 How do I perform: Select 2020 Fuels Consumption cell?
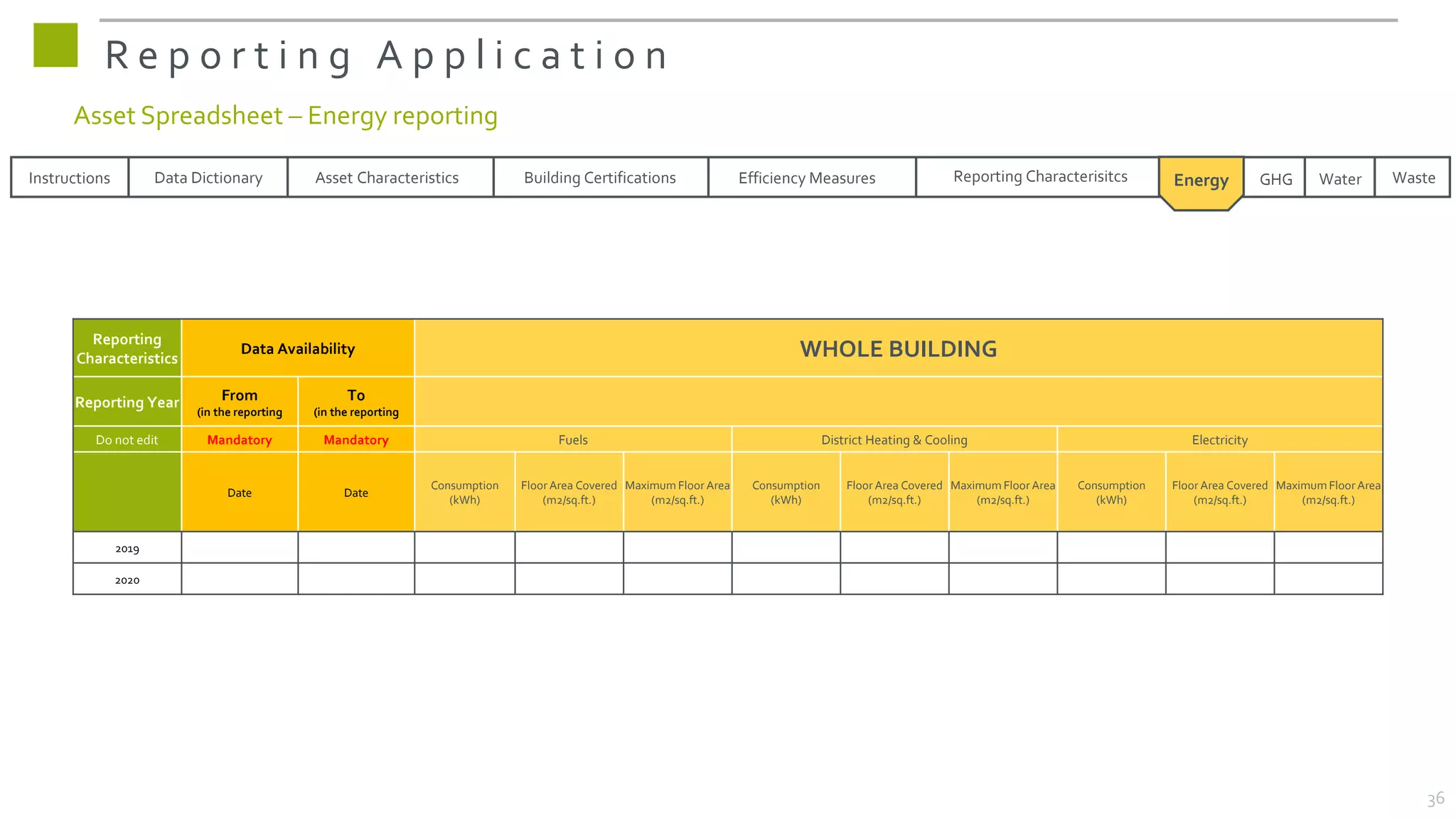(465, 579)
